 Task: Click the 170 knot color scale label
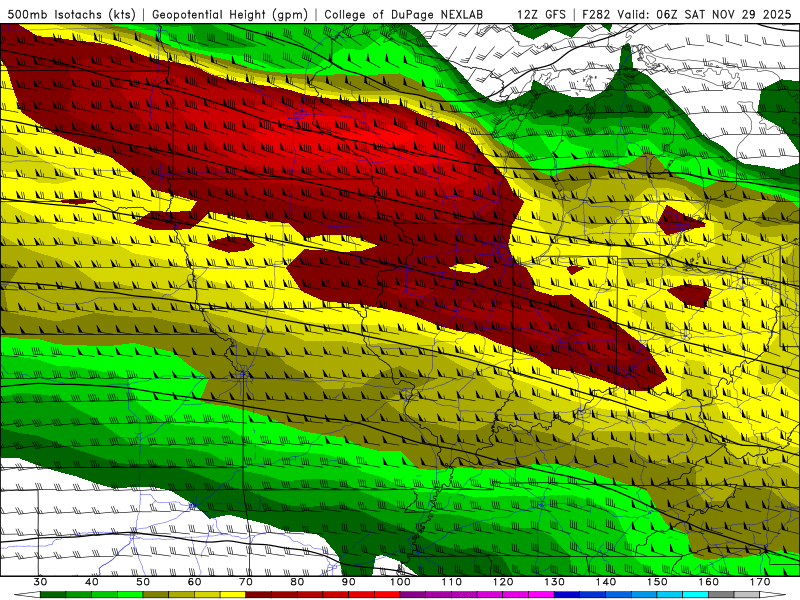[760, 582]
